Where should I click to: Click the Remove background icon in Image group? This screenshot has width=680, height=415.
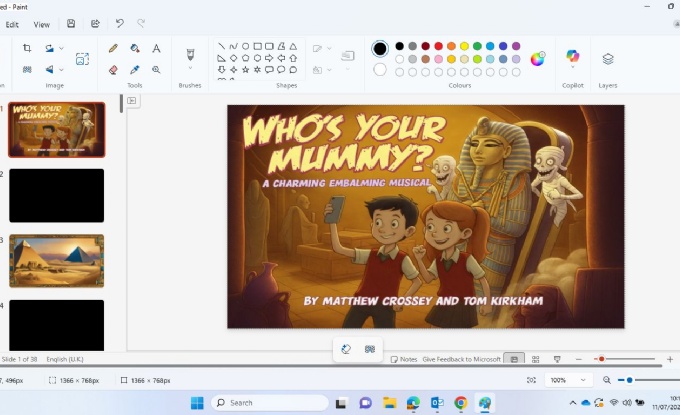coord(27,69)
